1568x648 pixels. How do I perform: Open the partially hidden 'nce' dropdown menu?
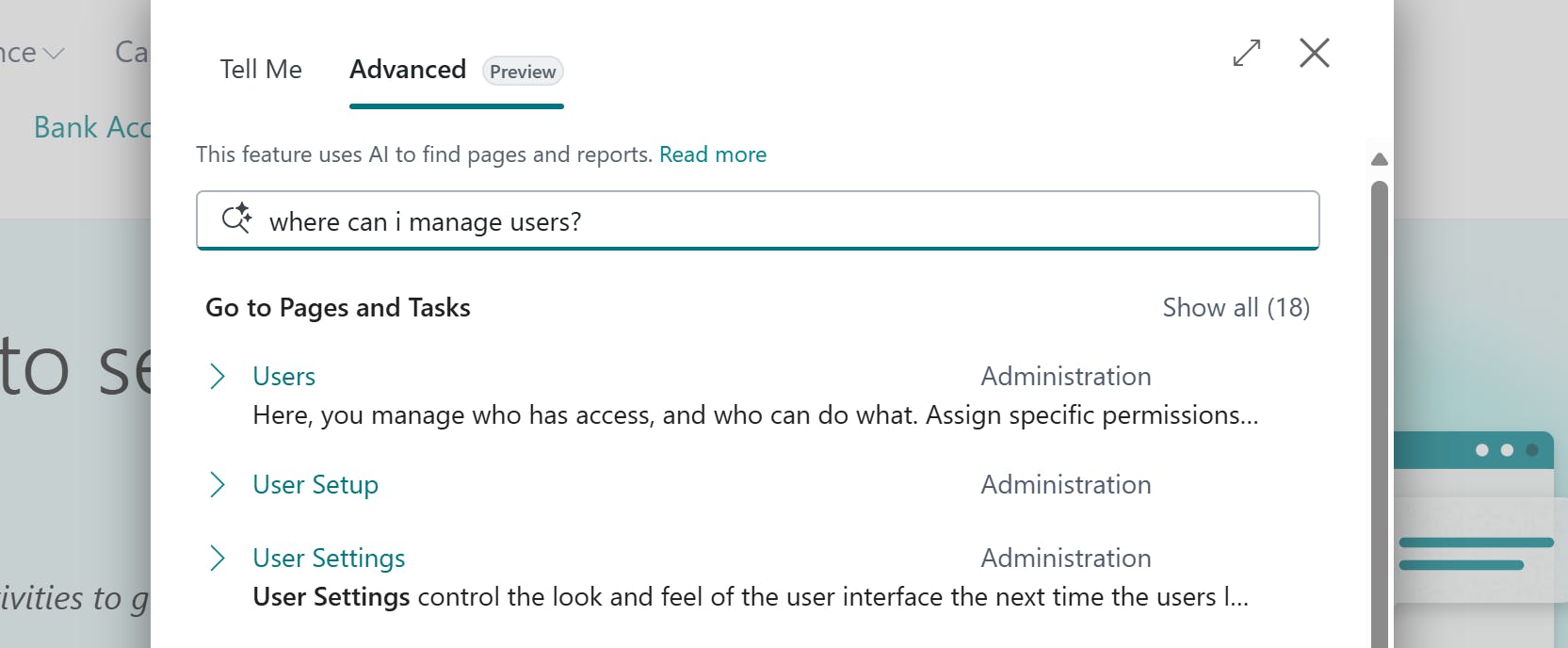[x=32, y=53]
